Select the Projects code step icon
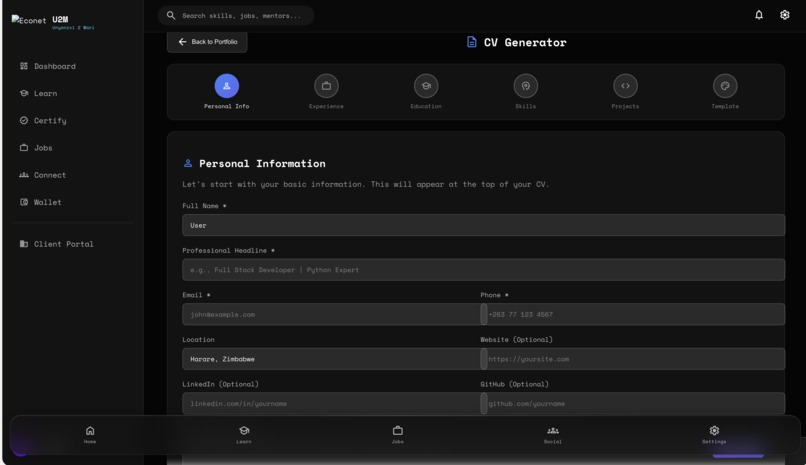Image resolution: width=806 pixels, height=465 pixels. coord(626,86)
